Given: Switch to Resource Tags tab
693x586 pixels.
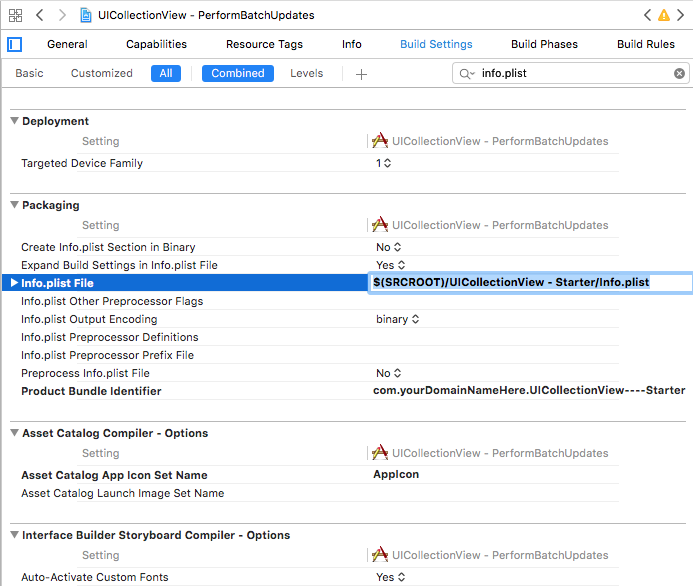Looking at the screenshot, I should [x=264, y=44].
